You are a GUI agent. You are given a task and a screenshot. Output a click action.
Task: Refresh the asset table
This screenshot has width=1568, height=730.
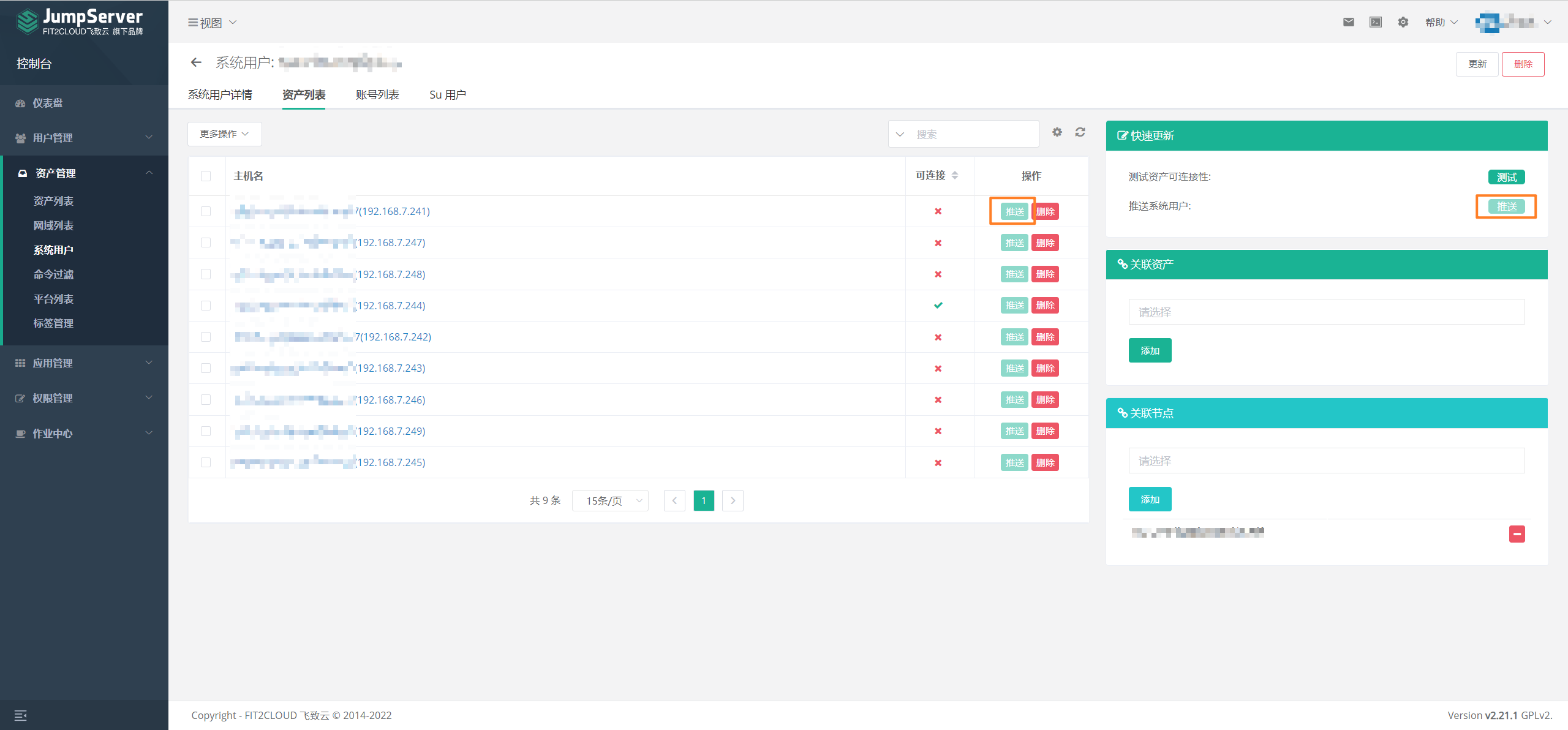pyautogui.click(x=1080, y=132)
